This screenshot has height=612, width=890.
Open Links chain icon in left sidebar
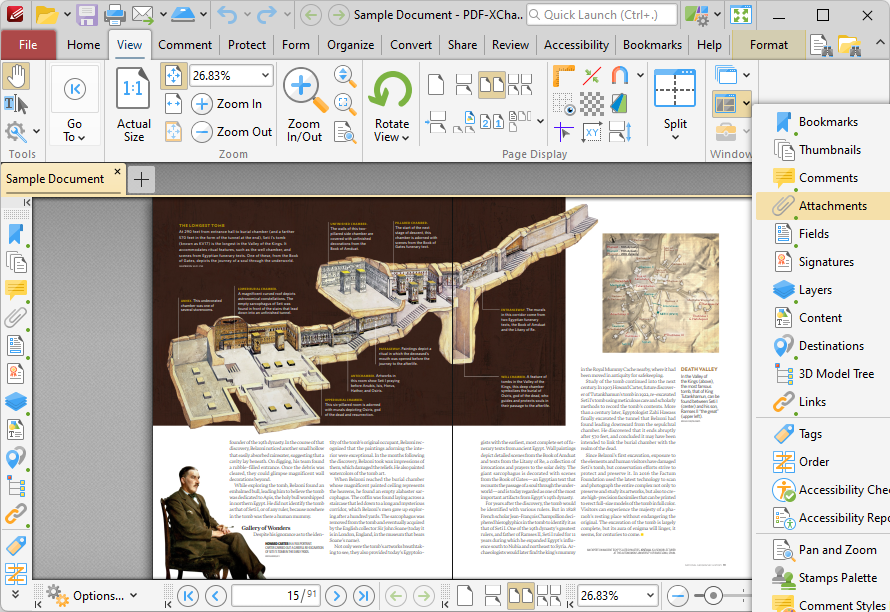16,514
